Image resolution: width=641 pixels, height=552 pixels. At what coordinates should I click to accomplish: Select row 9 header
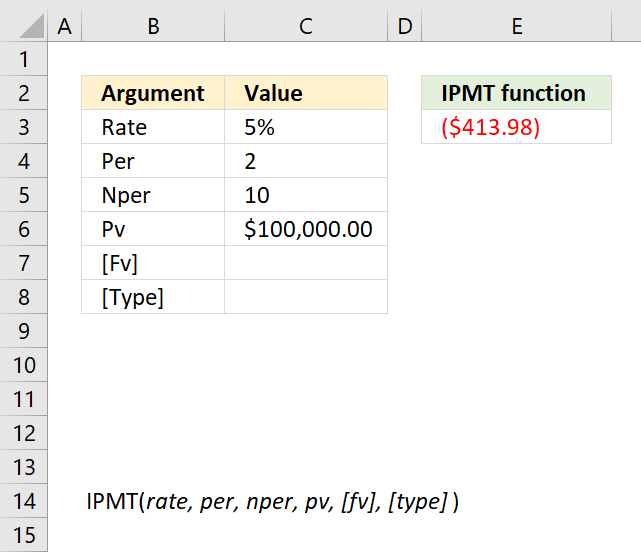tap(24, 331)
